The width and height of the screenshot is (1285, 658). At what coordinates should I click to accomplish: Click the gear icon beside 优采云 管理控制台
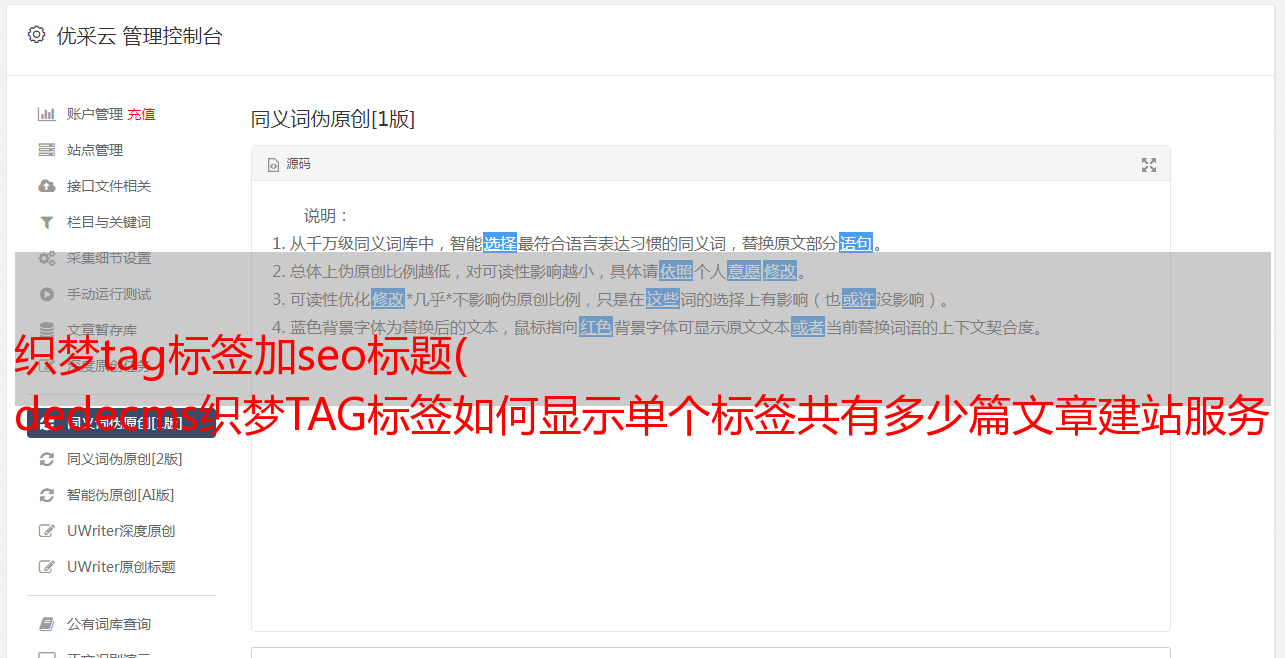pos(37,35)
